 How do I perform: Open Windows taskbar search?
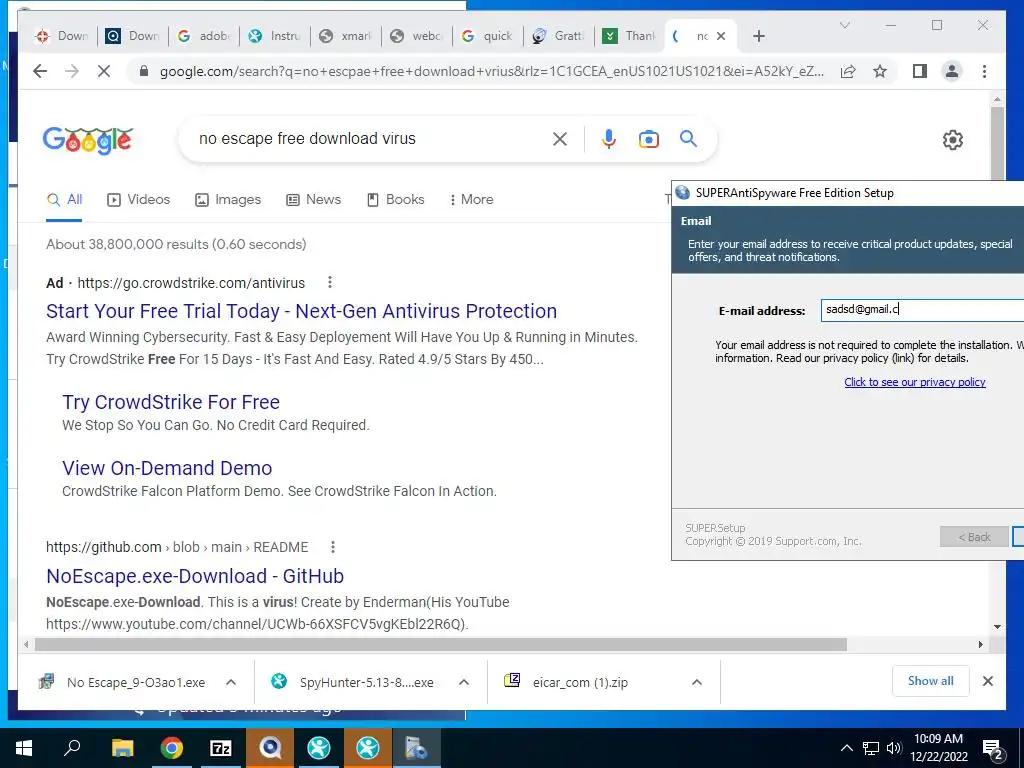tap(72, 748)
